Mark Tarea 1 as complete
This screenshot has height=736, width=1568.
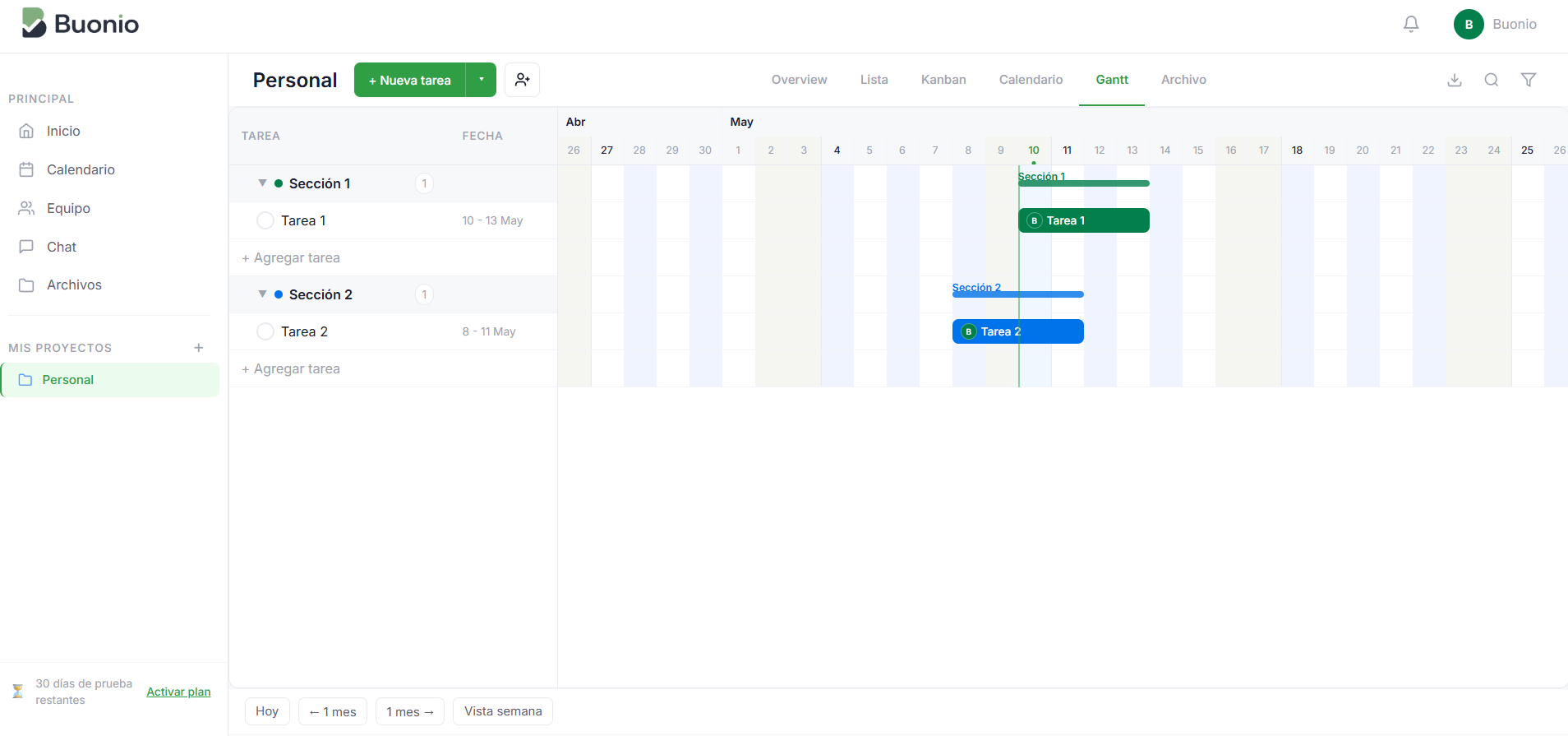(x=265, y=220)
